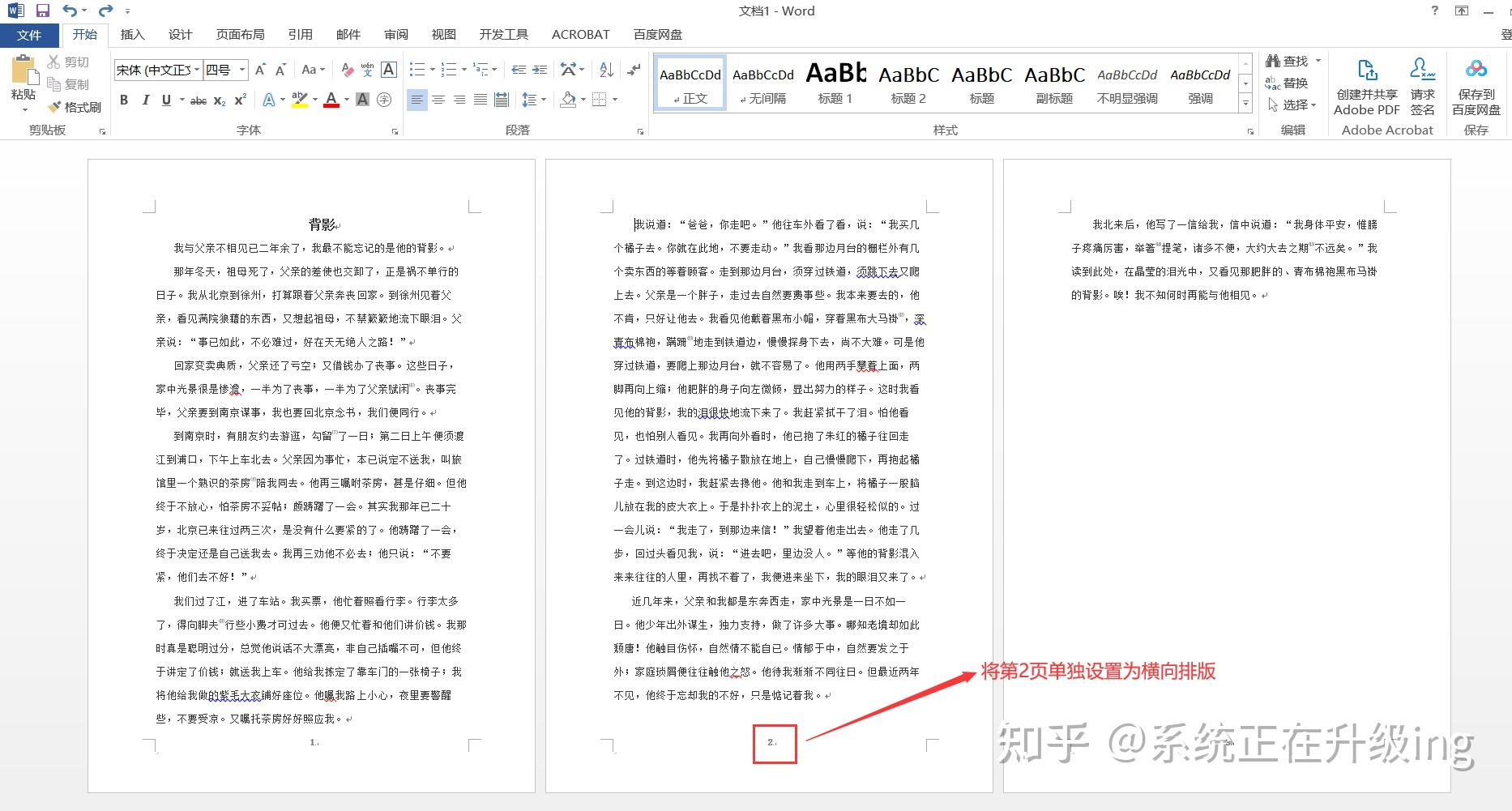This screenshot has height=811, width=1512.
Task: Open the 页面布局 tab
Action: pos(240,34)
